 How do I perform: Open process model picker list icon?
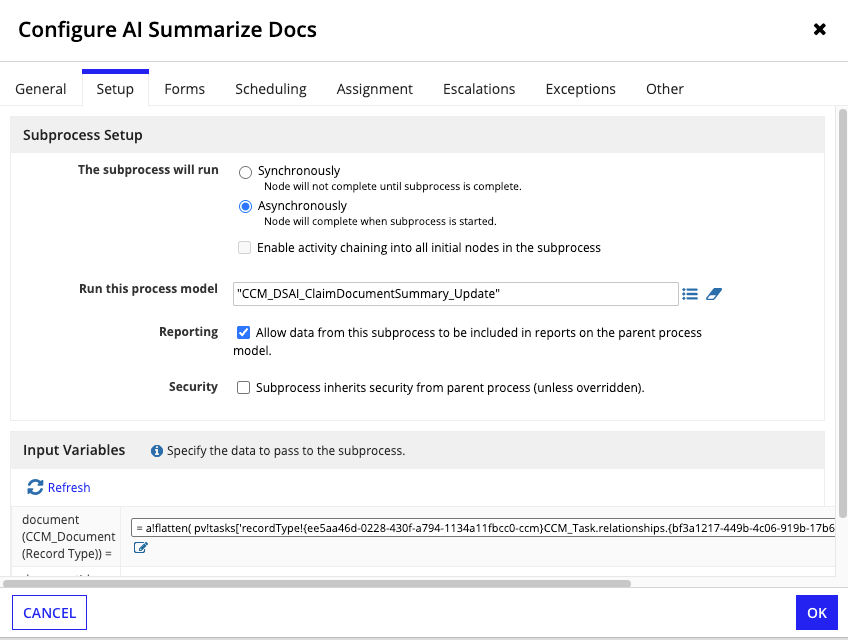click(690, 294)
